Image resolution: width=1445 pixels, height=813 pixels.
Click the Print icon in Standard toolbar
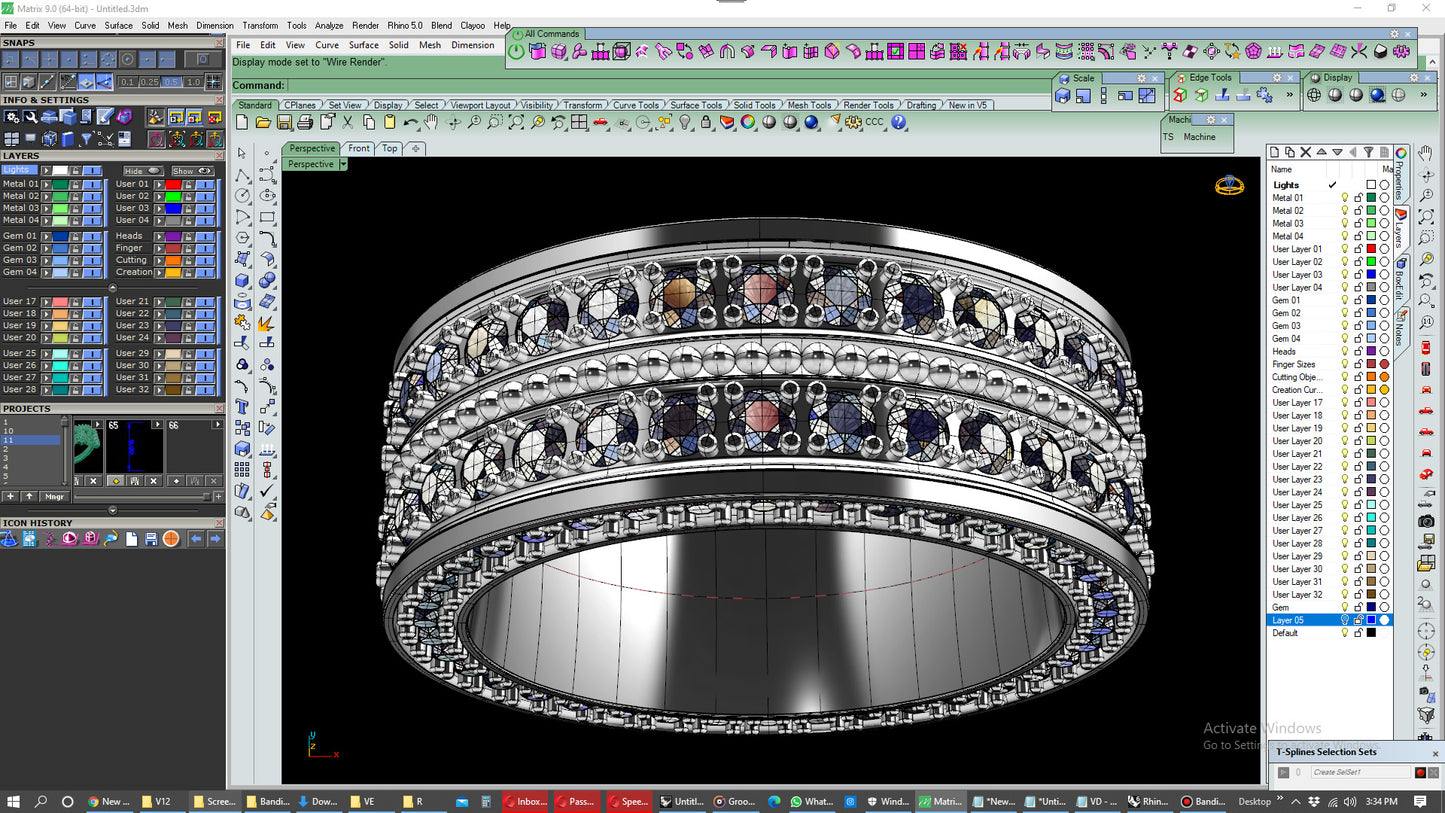[305, 122]
